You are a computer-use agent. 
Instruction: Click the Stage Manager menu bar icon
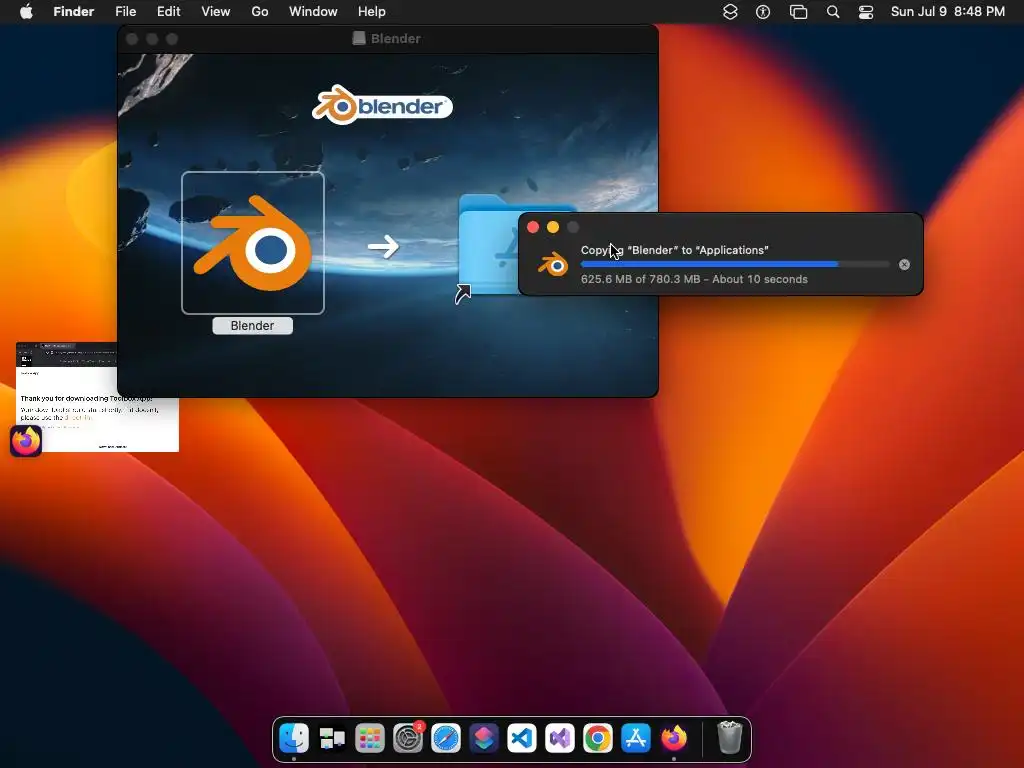798,12
